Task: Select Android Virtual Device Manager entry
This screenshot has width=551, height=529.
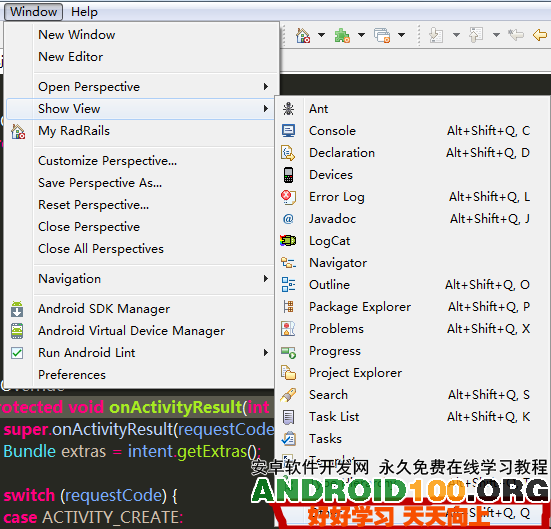Action: pyautogui.click(x=131, y=331)
